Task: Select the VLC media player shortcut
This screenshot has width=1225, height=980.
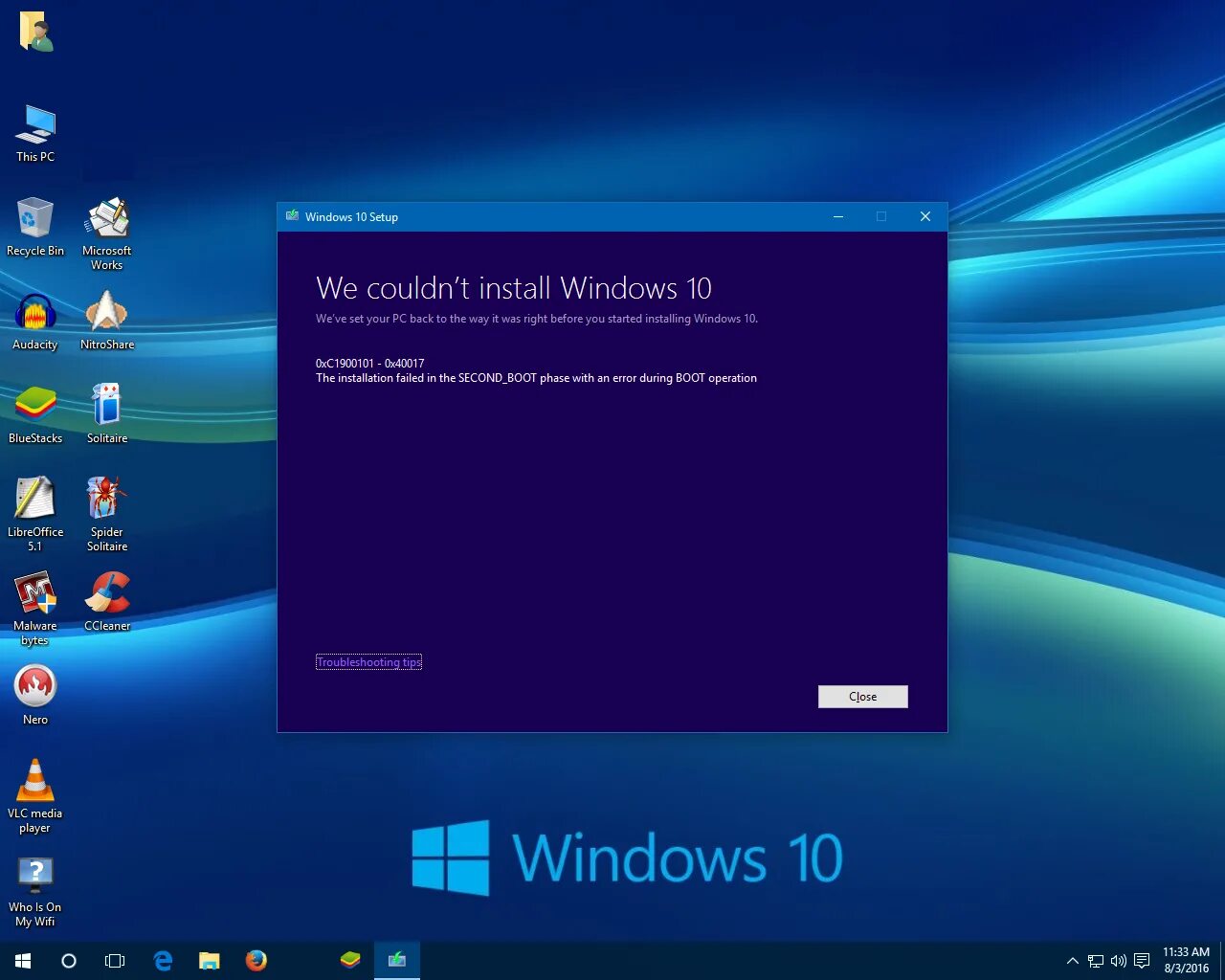Action: pos(35,796)
